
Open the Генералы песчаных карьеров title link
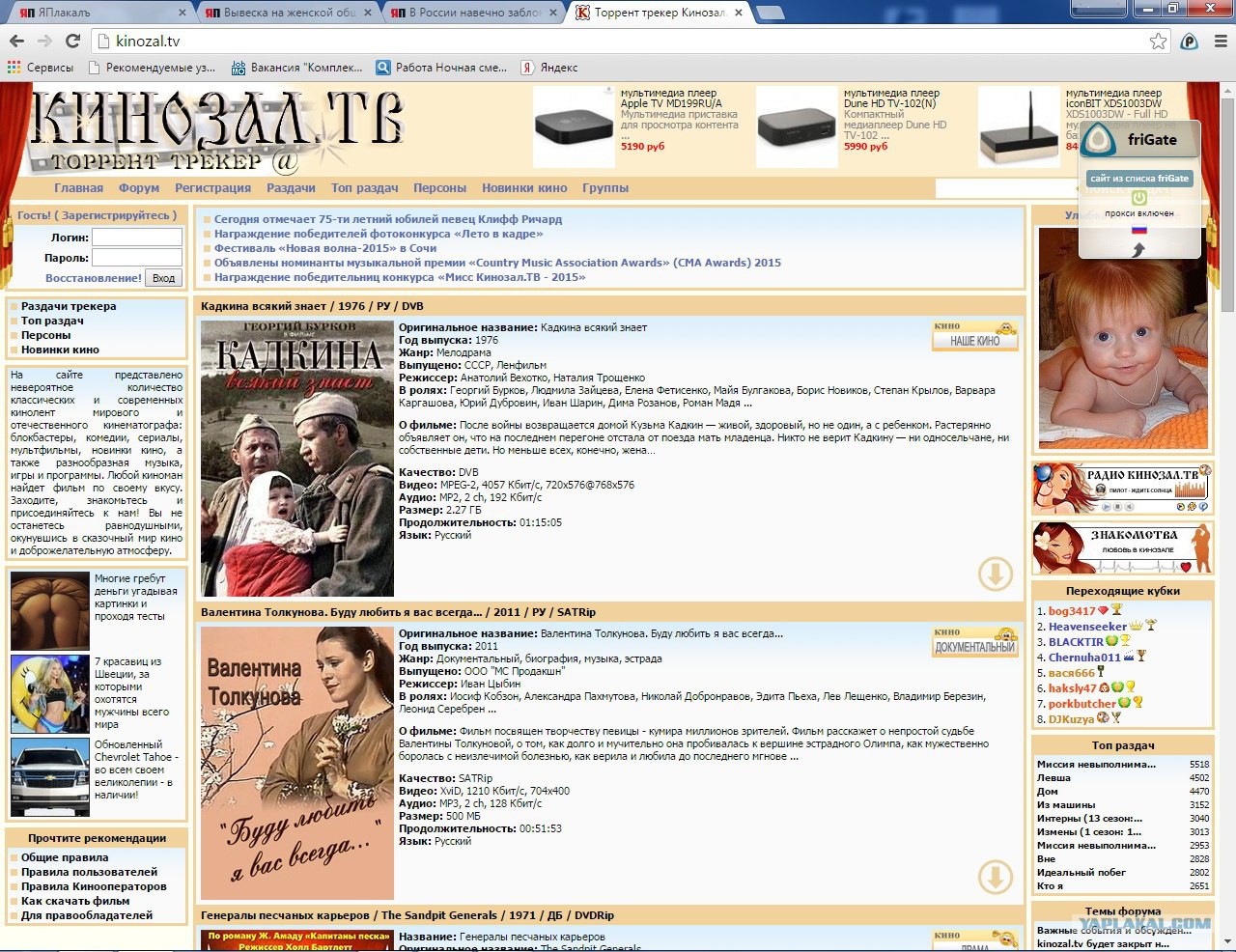(407, 915)
